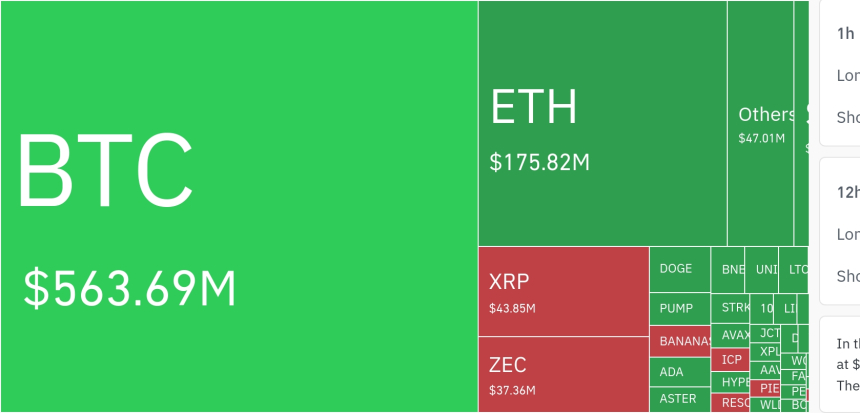This screenshot has width=860, height=413.
Task: Select the red ZEC $37.36M tile
Action: 563,374
